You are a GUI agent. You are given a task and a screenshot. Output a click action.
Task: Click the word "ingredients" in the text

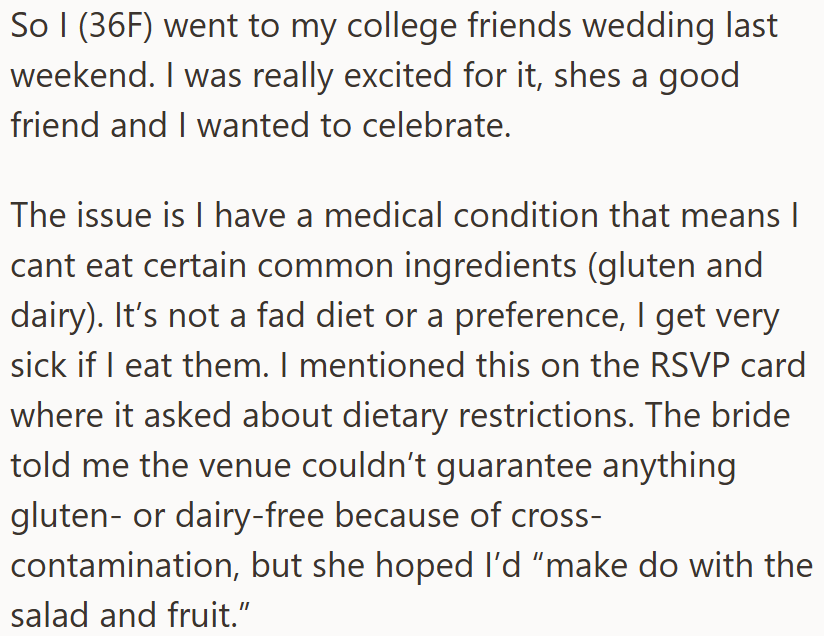point(490,266)
